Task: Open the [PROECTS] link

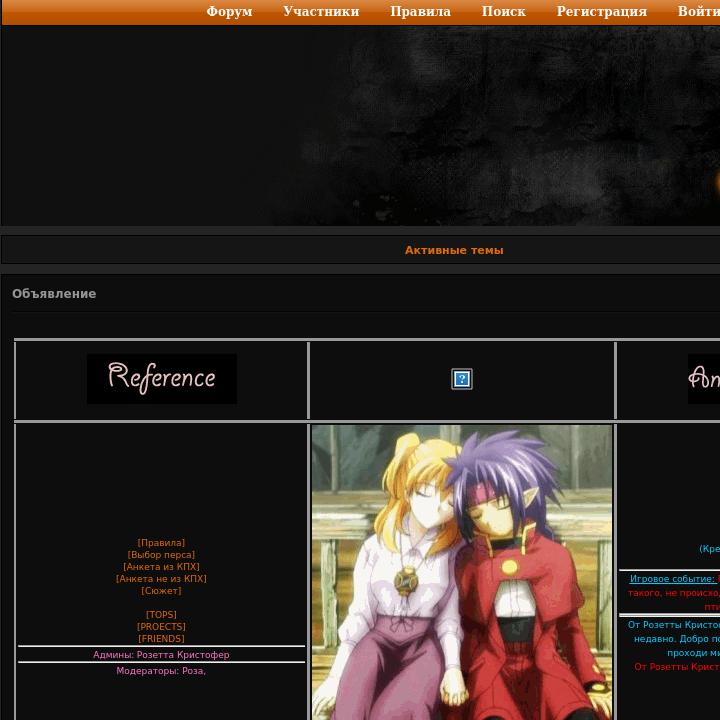Action: point(161,627)
